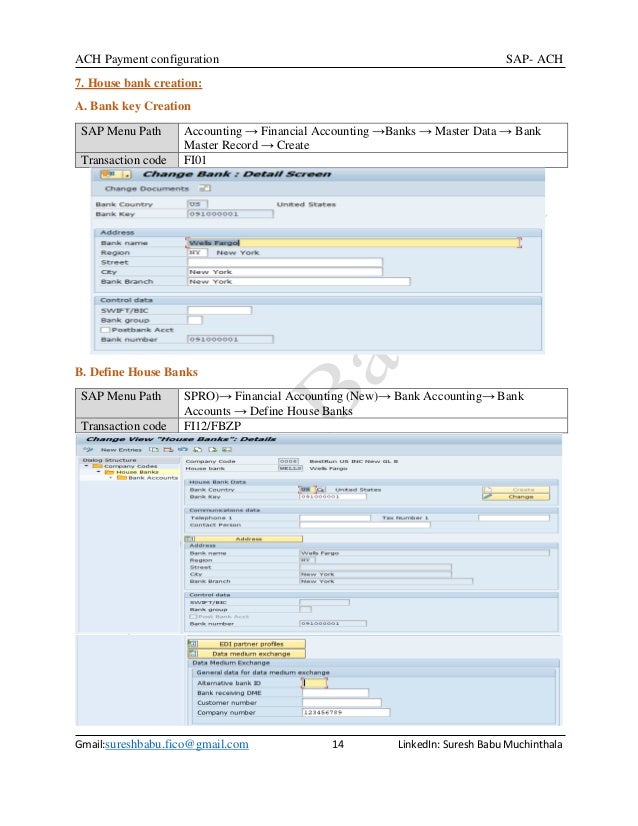638x826 pixels.
Task: Select Bank Accounts in Dialog Structure
Action: point(153,478)
